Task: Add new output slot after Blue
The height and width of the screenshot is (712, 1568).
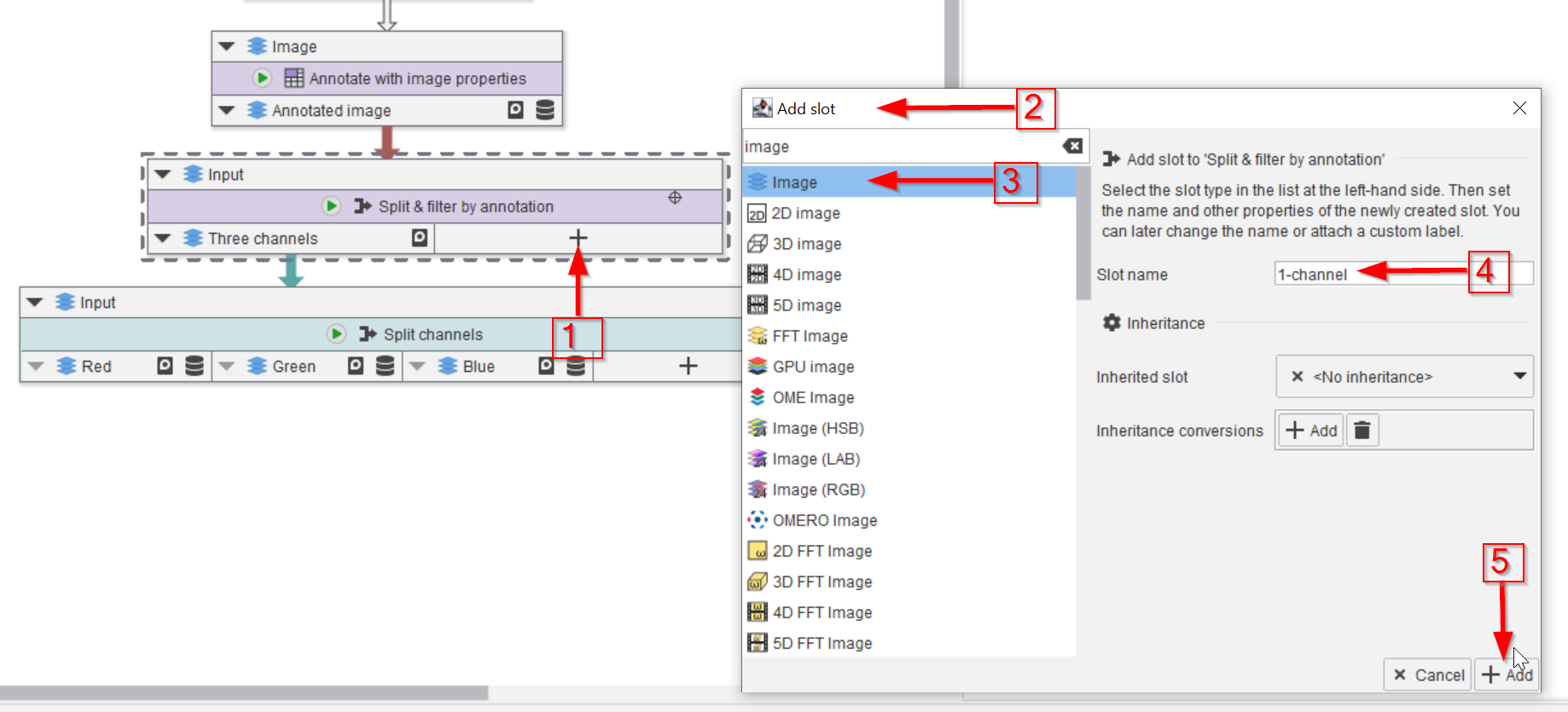Action: coord(688,366)
